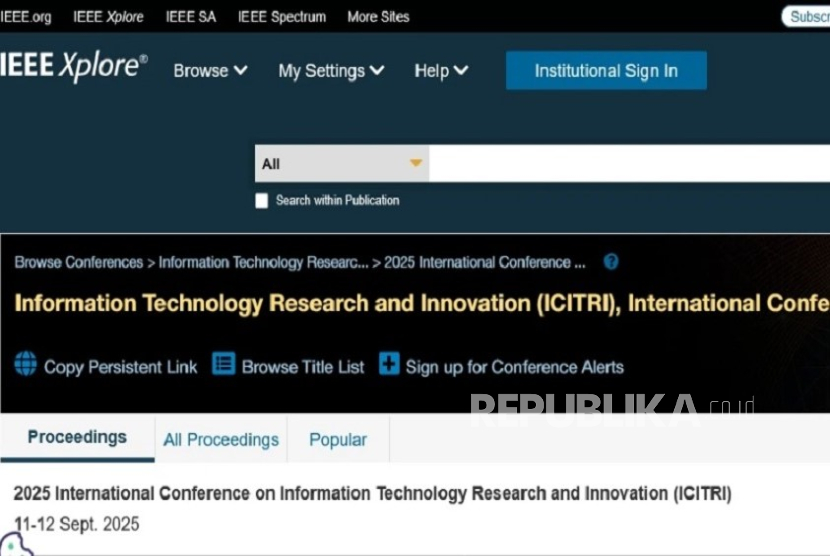The image size is (830, 556).
Task: Open the IEEE Xplore top bar link
Action: (x=109, y=17)
